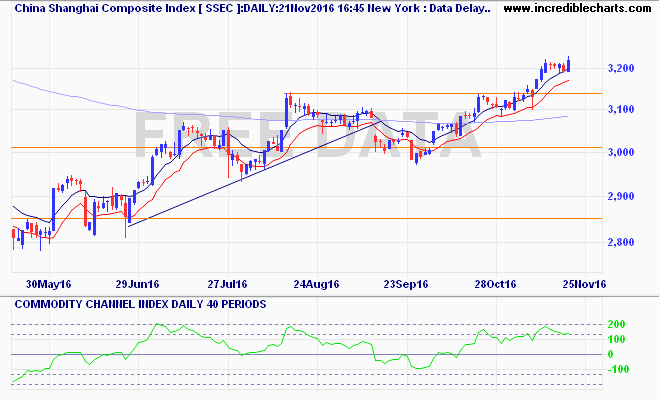Click the Commodity Channel Index Daily 40 Periods heading
Image resolution: width=660 pixels, height=400 pixels.
(x=140, y=304)
